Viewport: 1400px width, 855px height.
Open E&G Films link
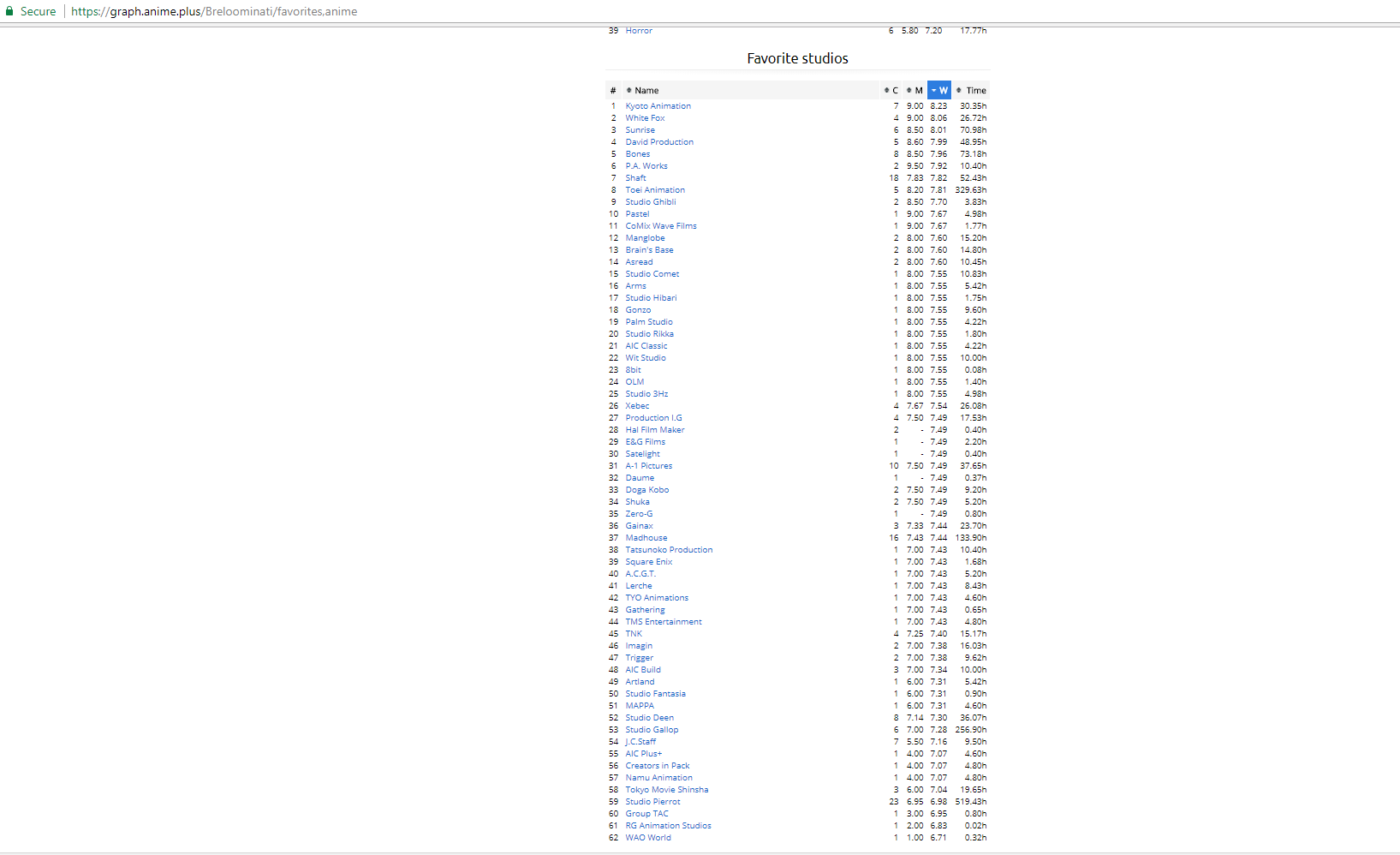[x=645, y=442]
